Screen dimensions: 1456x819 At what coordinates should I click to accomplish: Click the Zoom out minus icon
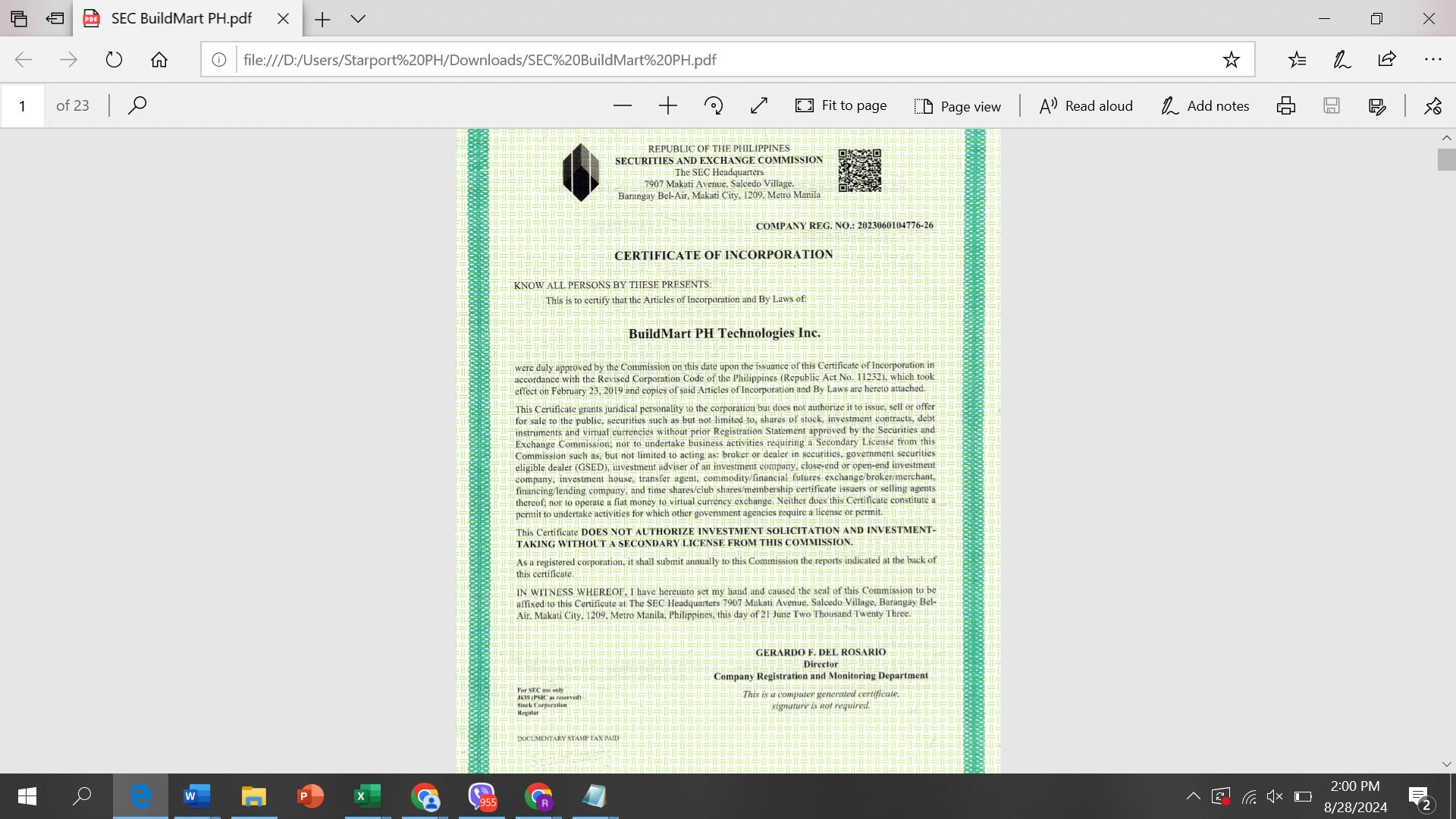click(x=622, y=105)
